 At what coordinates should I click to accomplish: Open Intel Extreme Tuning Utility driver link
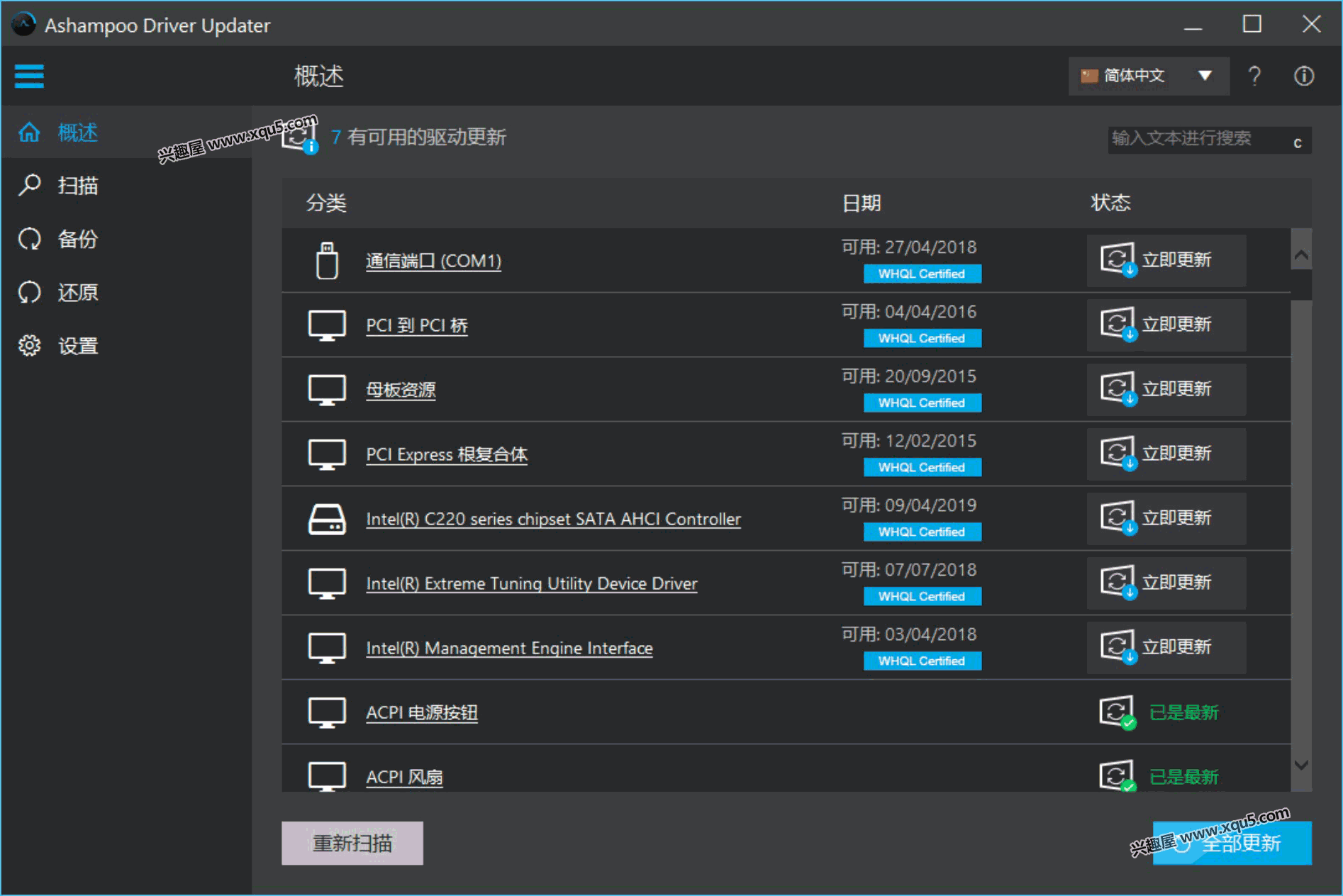click(532, 583)
